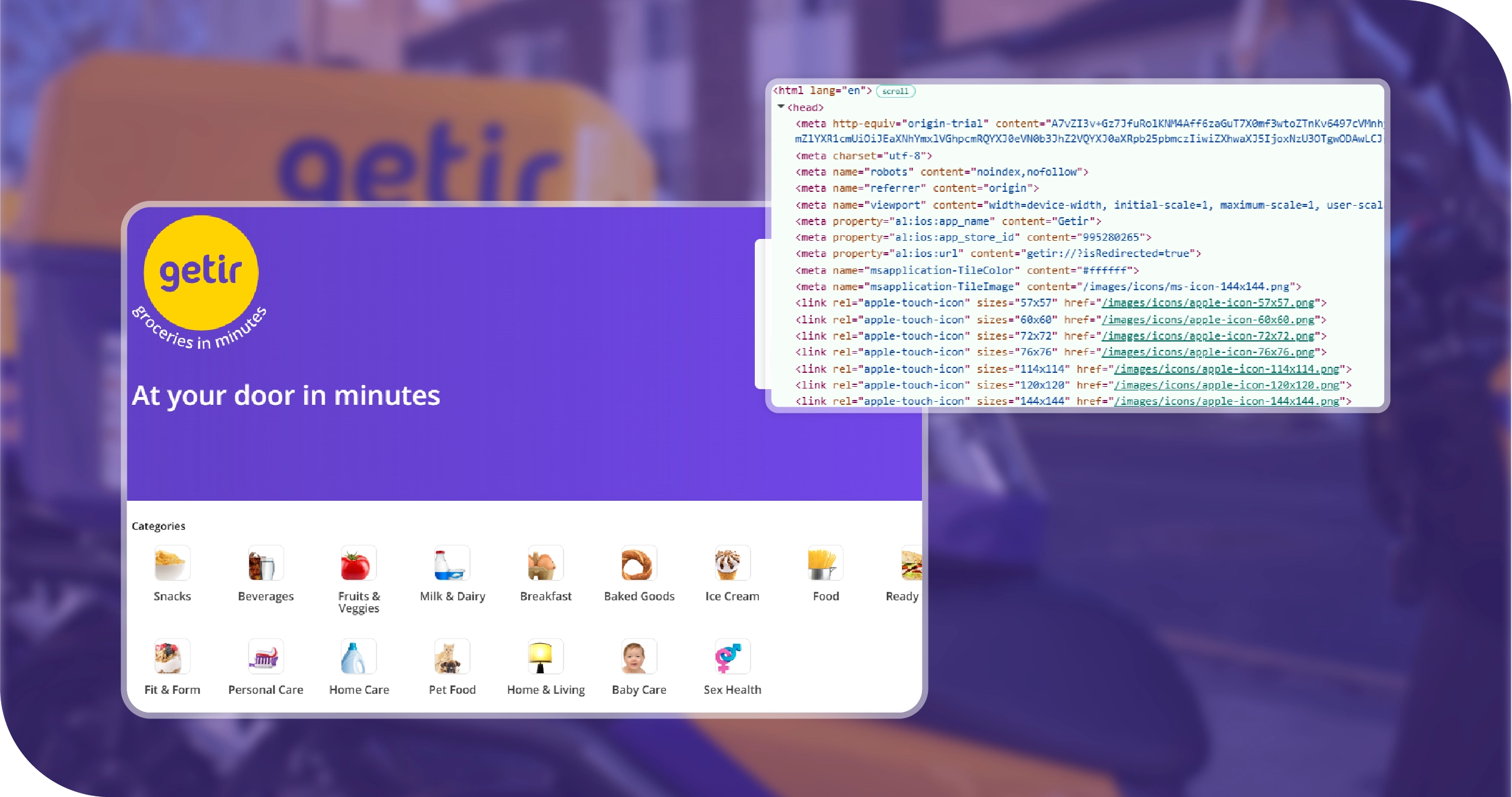Open the apple-icon-114x114.png href link
This screenshot has width=1512, height=797.
click(x=1226, y=369)
